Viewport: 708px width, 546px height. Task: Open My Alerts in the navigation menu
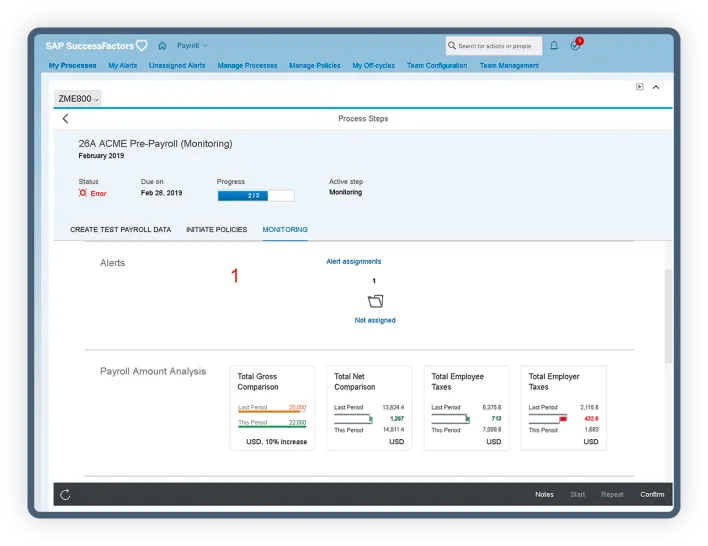(x=123, y=66)
